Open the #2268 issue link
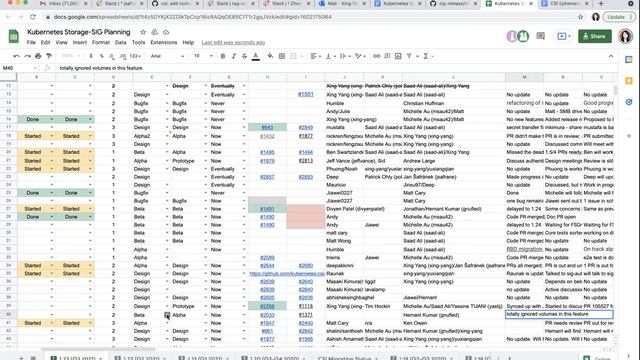The height and width of the screenshot is (360, 640). tap(267, 306)
